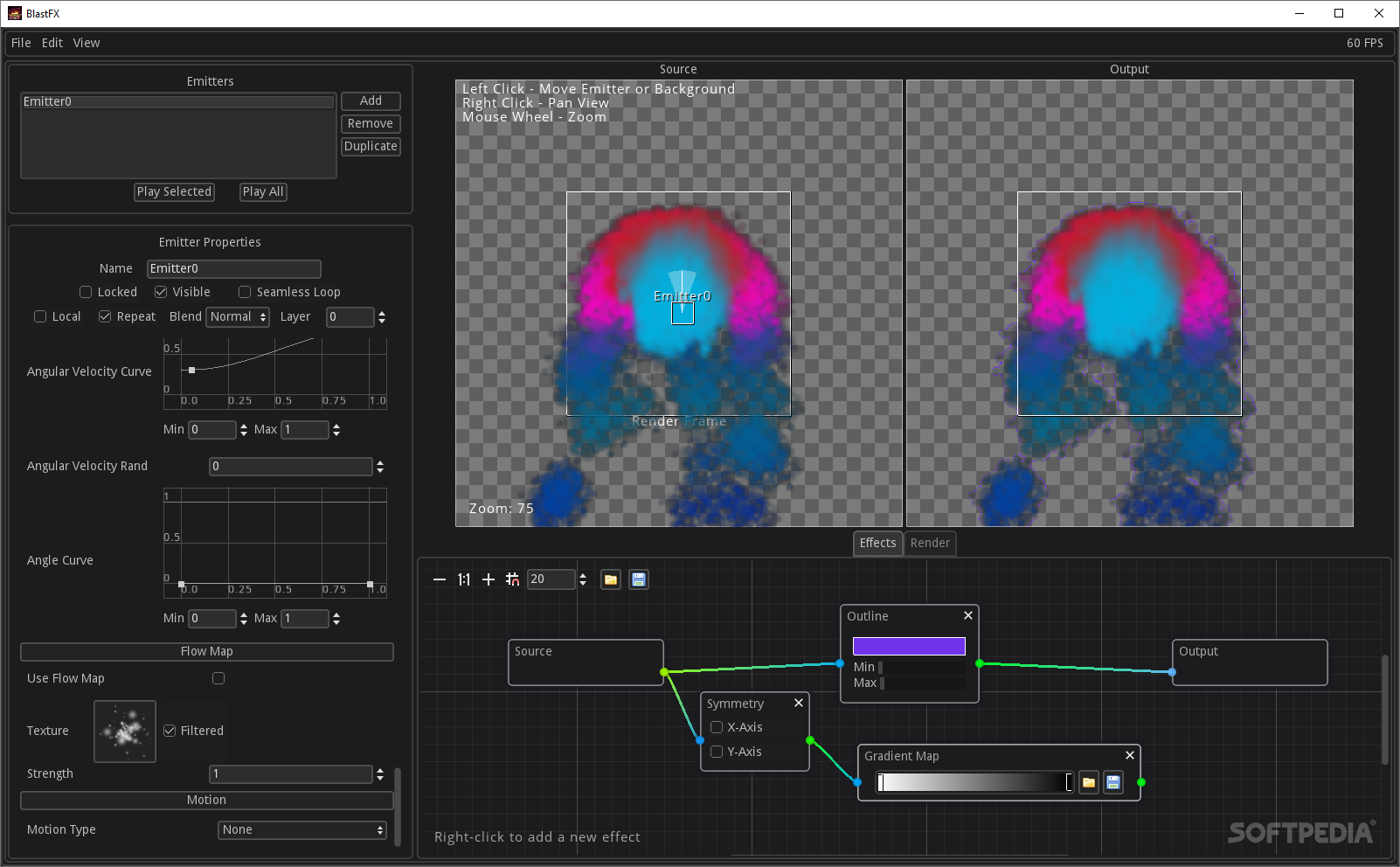Open an effects file with the folder icon in the graph toolbar
The width and height of the screenshot is (1400, 867).
click(611, 579)
